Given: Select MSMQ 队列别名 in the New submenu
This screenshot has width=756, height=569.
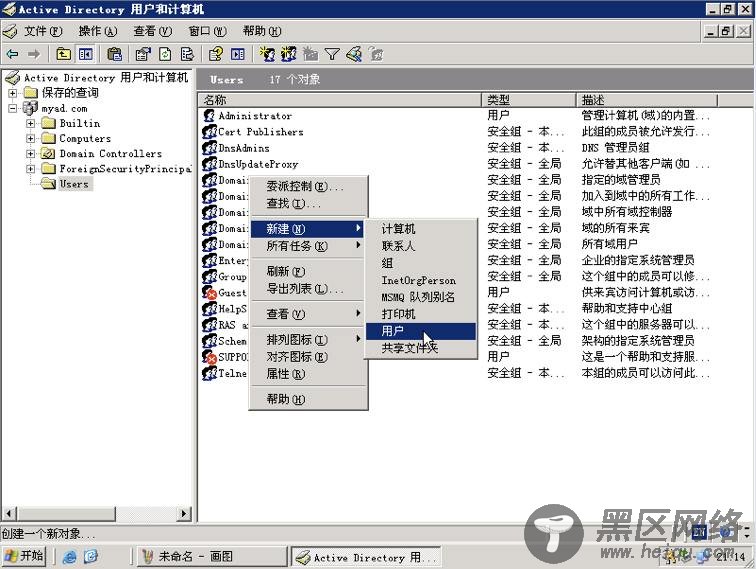Looking at the screenshot, I should point(421,297).
